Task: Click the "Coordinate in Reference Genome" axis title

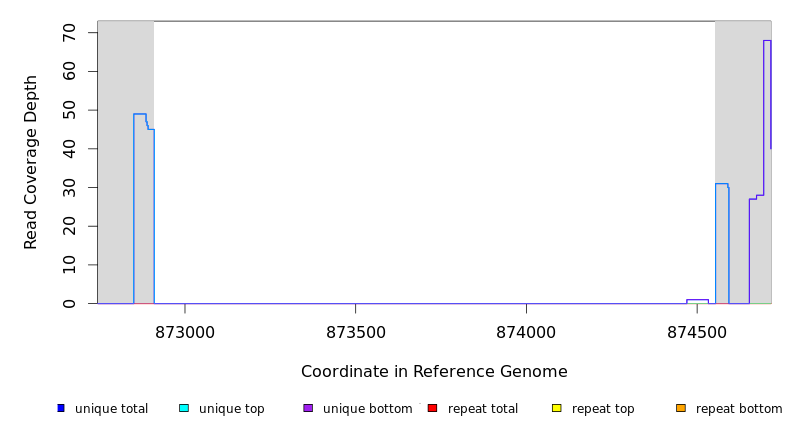Action: (x=434, y=372)
